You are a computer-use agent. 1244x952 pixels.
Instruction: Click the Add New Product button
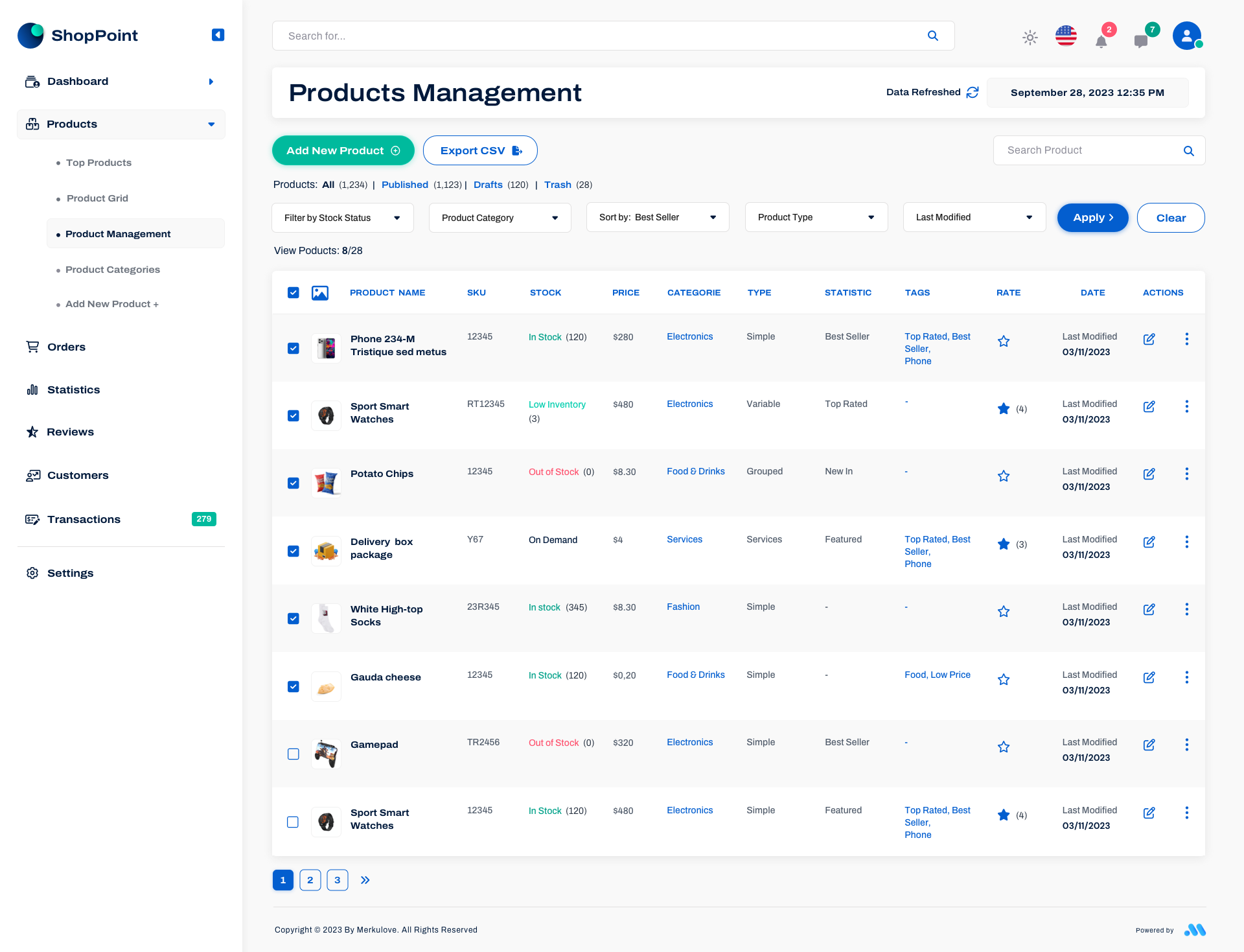pos(343,150)
